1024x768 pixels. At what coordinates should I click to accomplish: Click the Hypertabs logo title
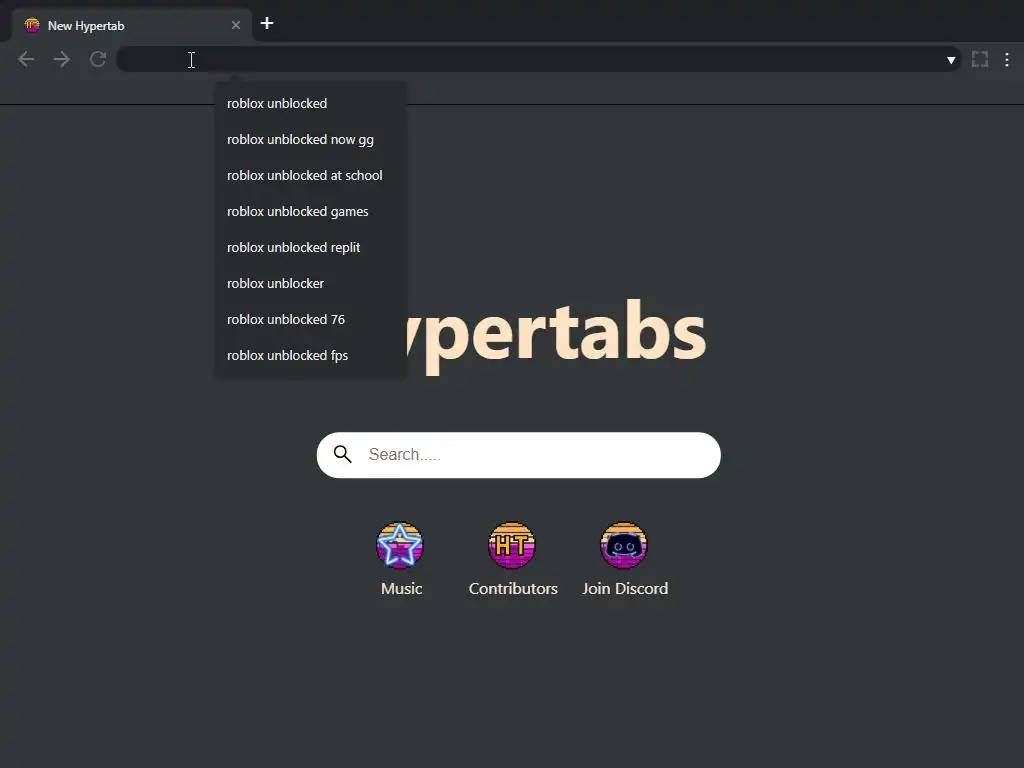click(556, 335)
